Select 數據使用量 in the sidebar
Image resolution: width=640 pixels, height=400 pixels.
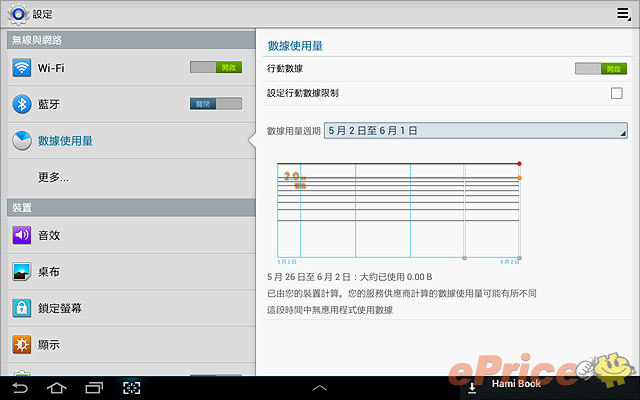(x=66, y=141)
